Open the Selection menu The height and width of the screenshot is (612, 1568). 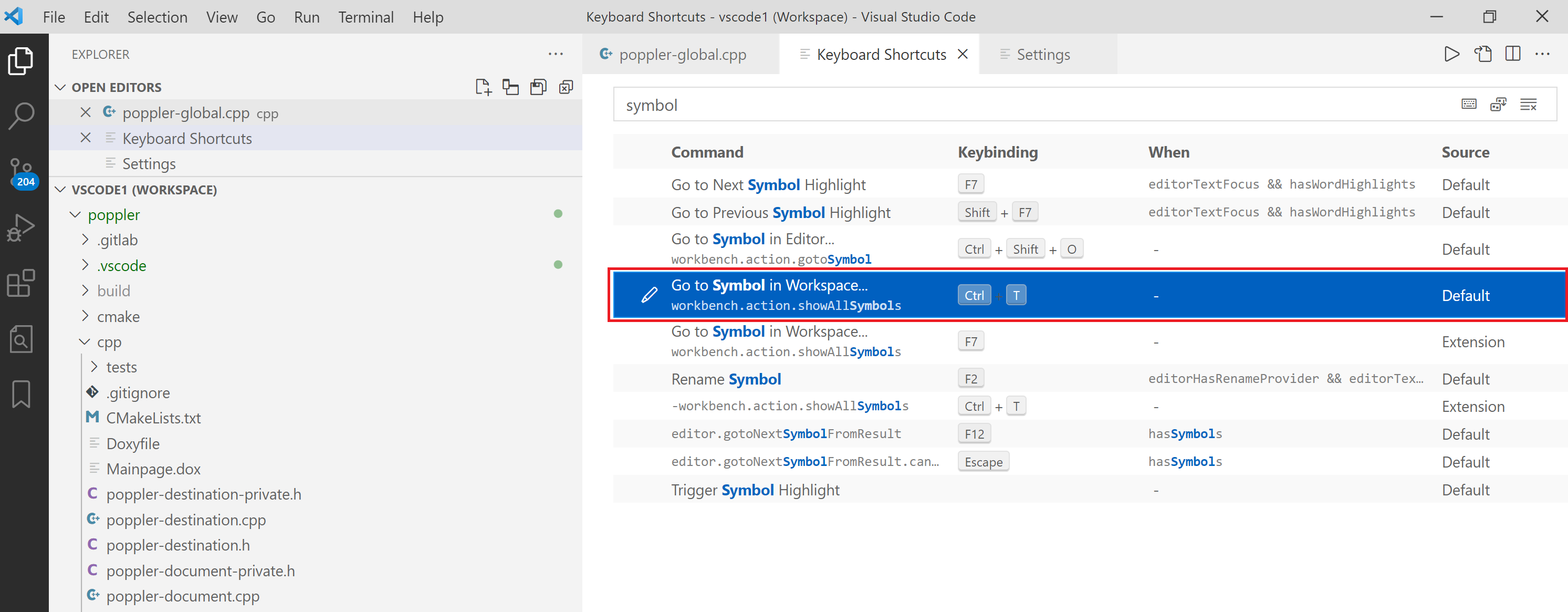[x=157, y=16]
